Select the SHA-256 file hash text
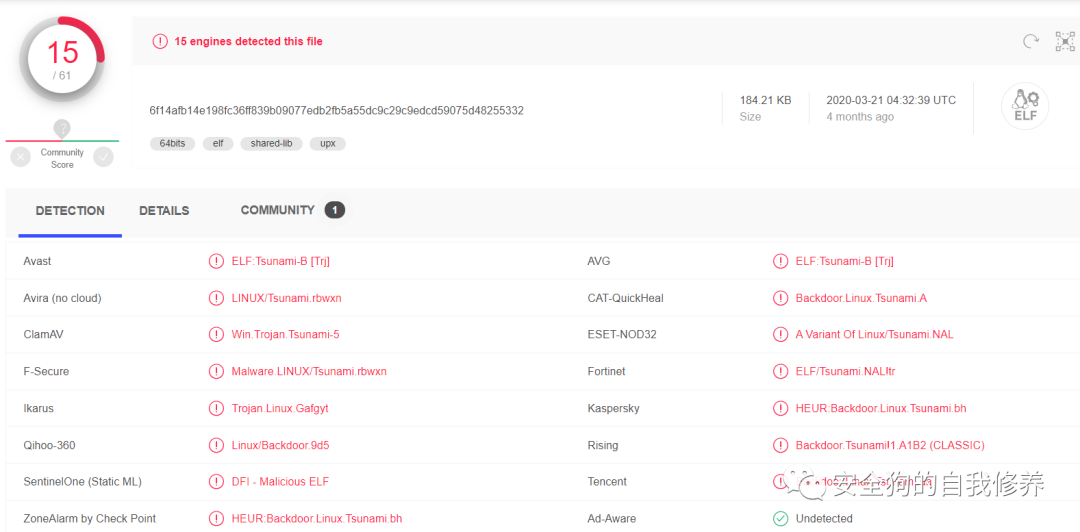This screenshot has width=1080, height=532. pos(337,110)
